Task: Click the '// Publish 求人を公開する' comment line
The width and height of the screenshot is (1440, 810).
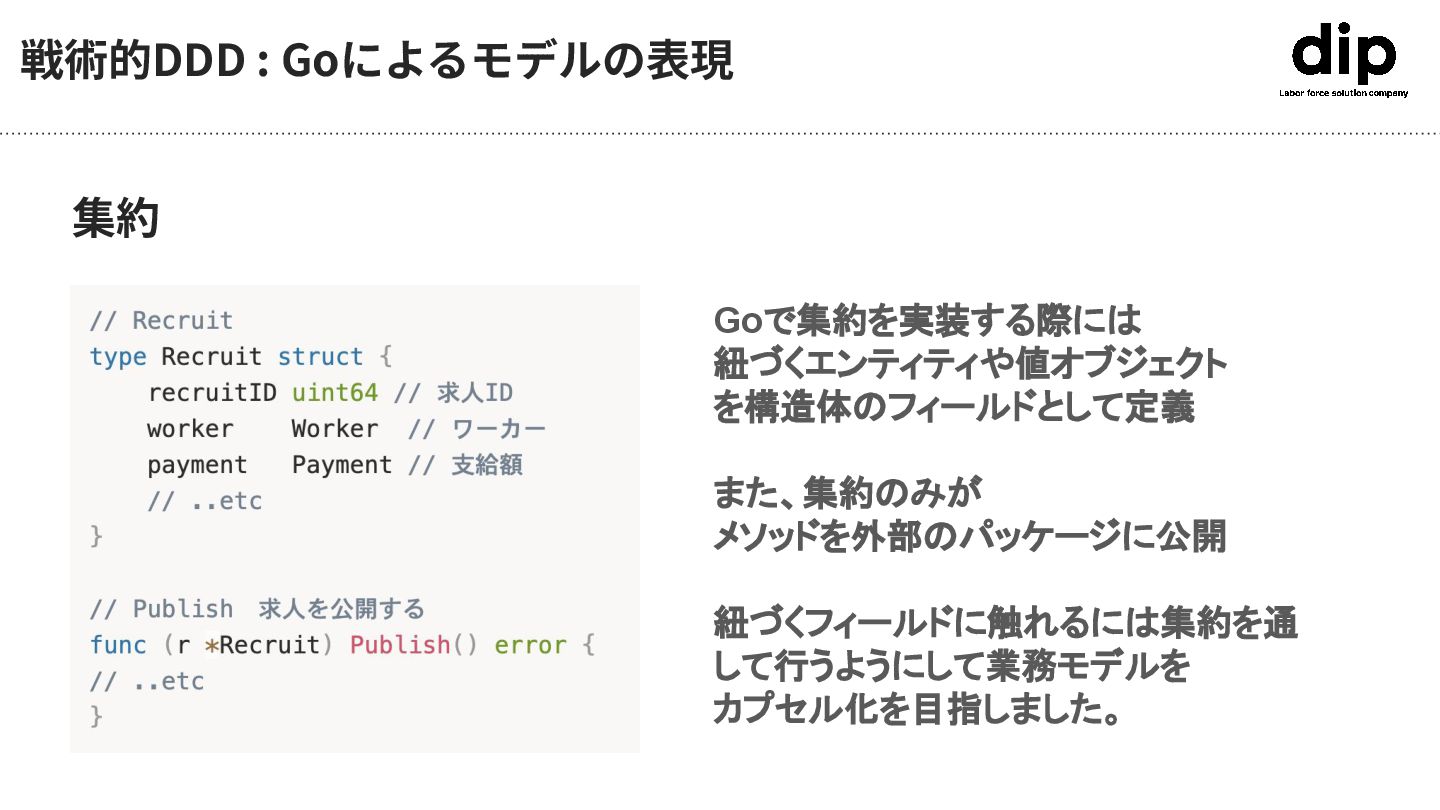Action: tap(257, 609)
